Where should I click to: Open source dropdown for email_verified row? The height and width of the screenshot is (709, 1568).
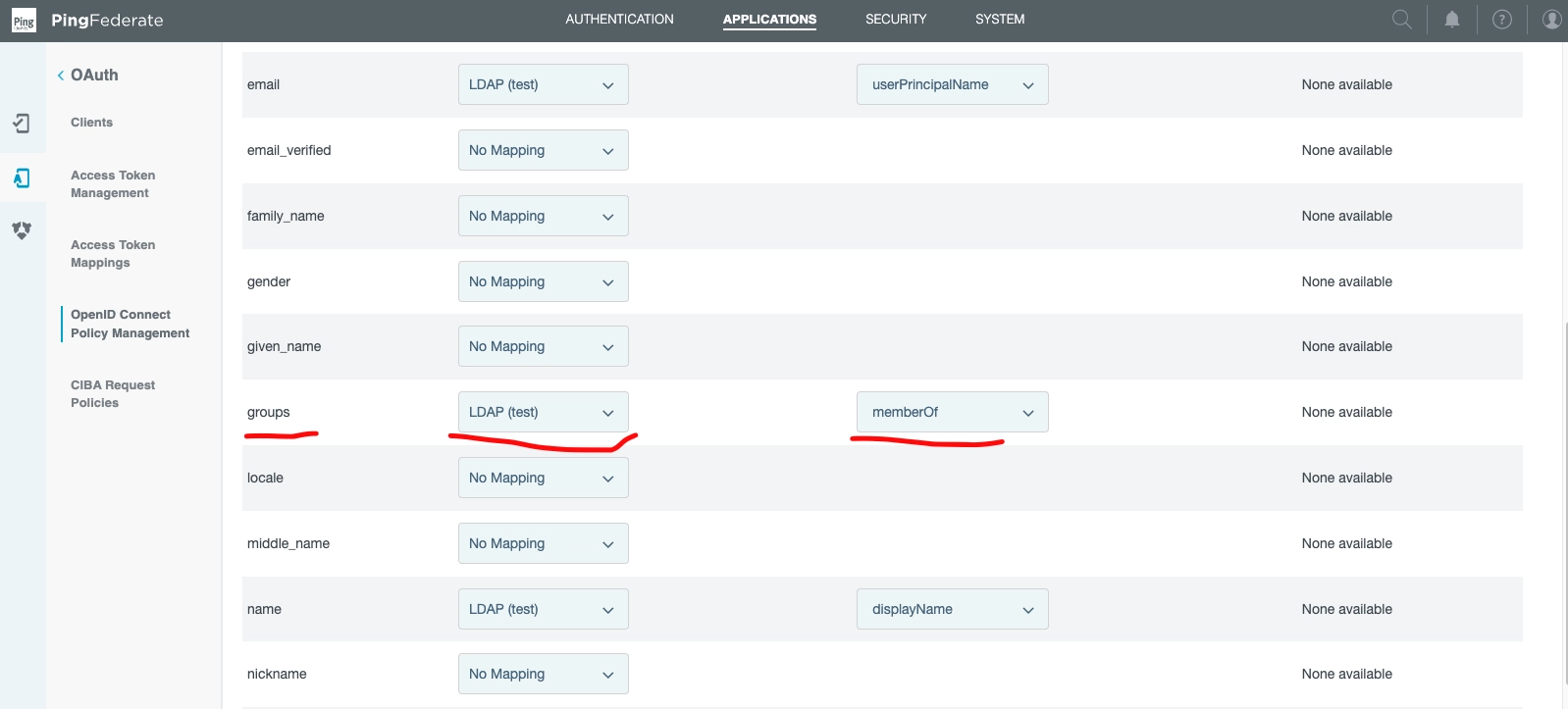pyautogui.click(x=543, y=150)
